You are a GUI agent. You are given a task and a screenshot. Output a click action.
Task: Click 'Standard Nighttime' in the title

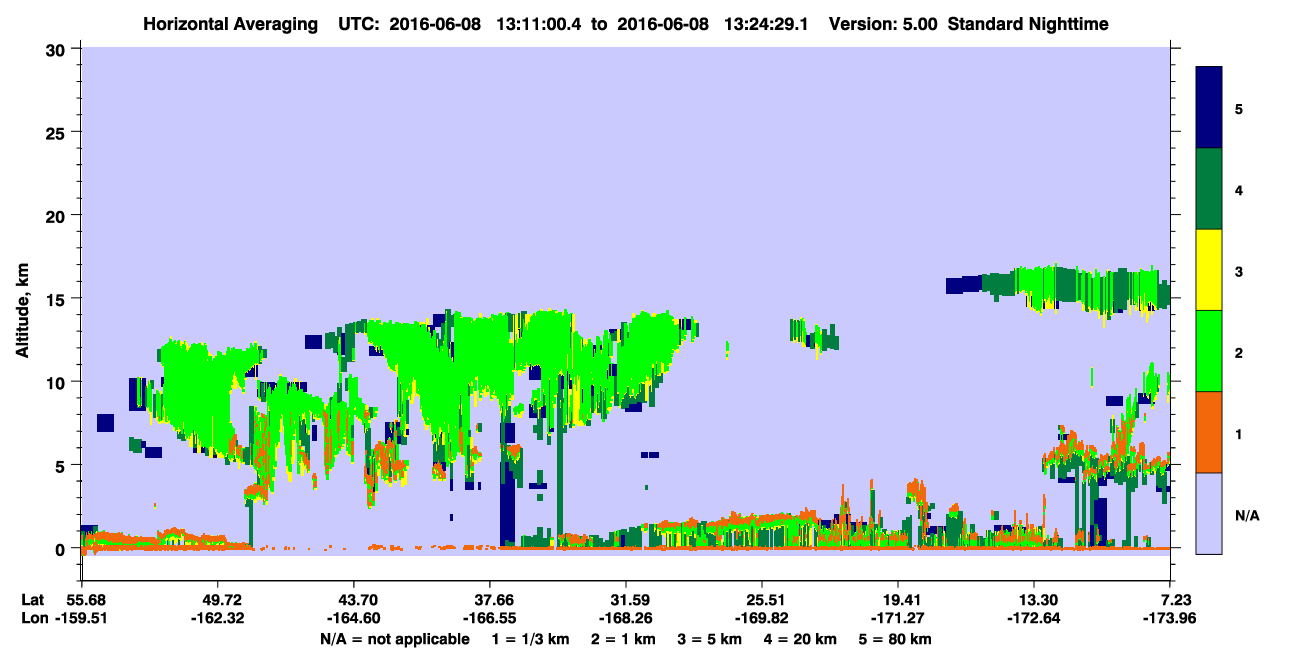(x=1028, y=24)
